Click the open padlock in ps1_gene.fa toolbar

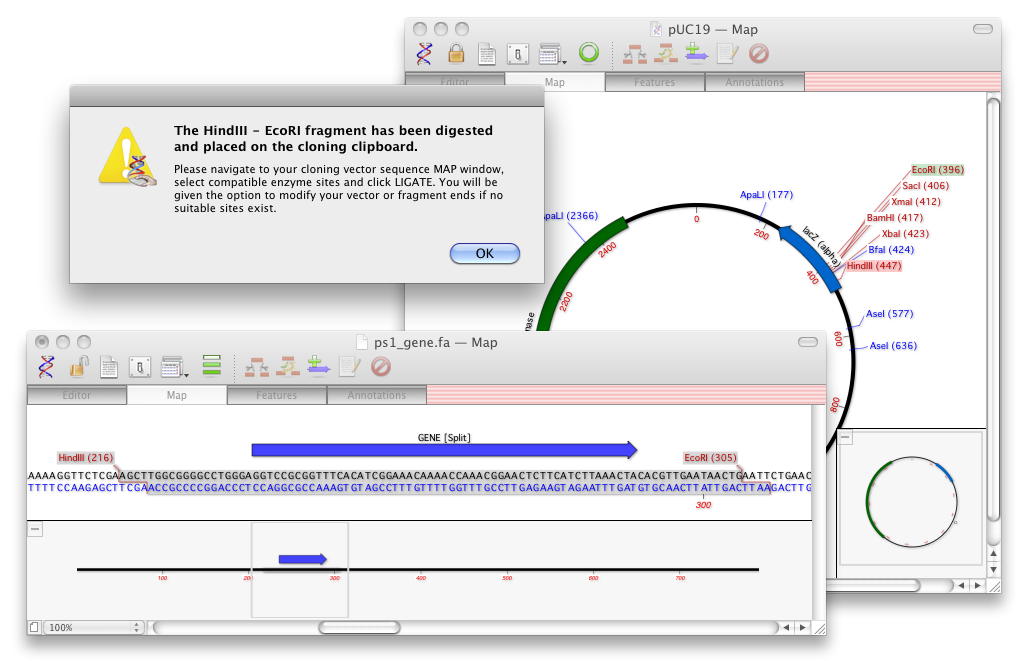point(78,367)
